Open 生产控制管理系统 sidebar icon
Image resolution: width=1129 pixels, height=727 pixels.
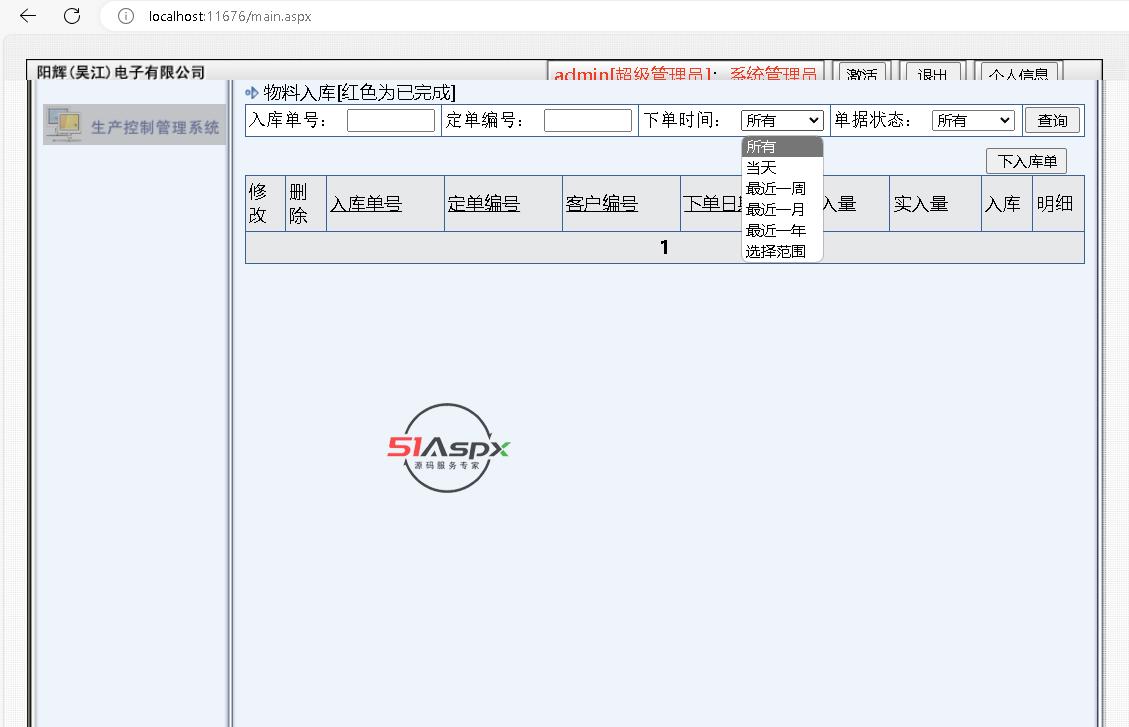[x=63, y=125]
